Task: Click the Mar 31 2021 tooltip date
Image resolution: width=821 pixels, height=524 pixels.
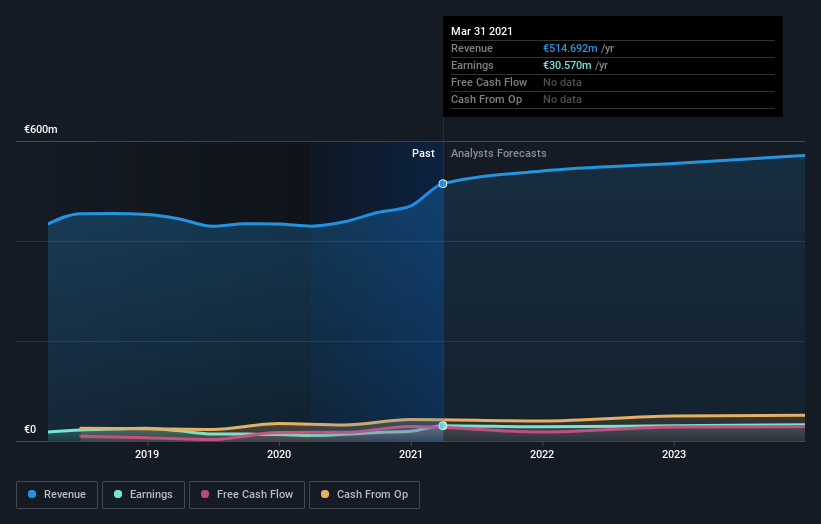Action: (x=482, y=31)
